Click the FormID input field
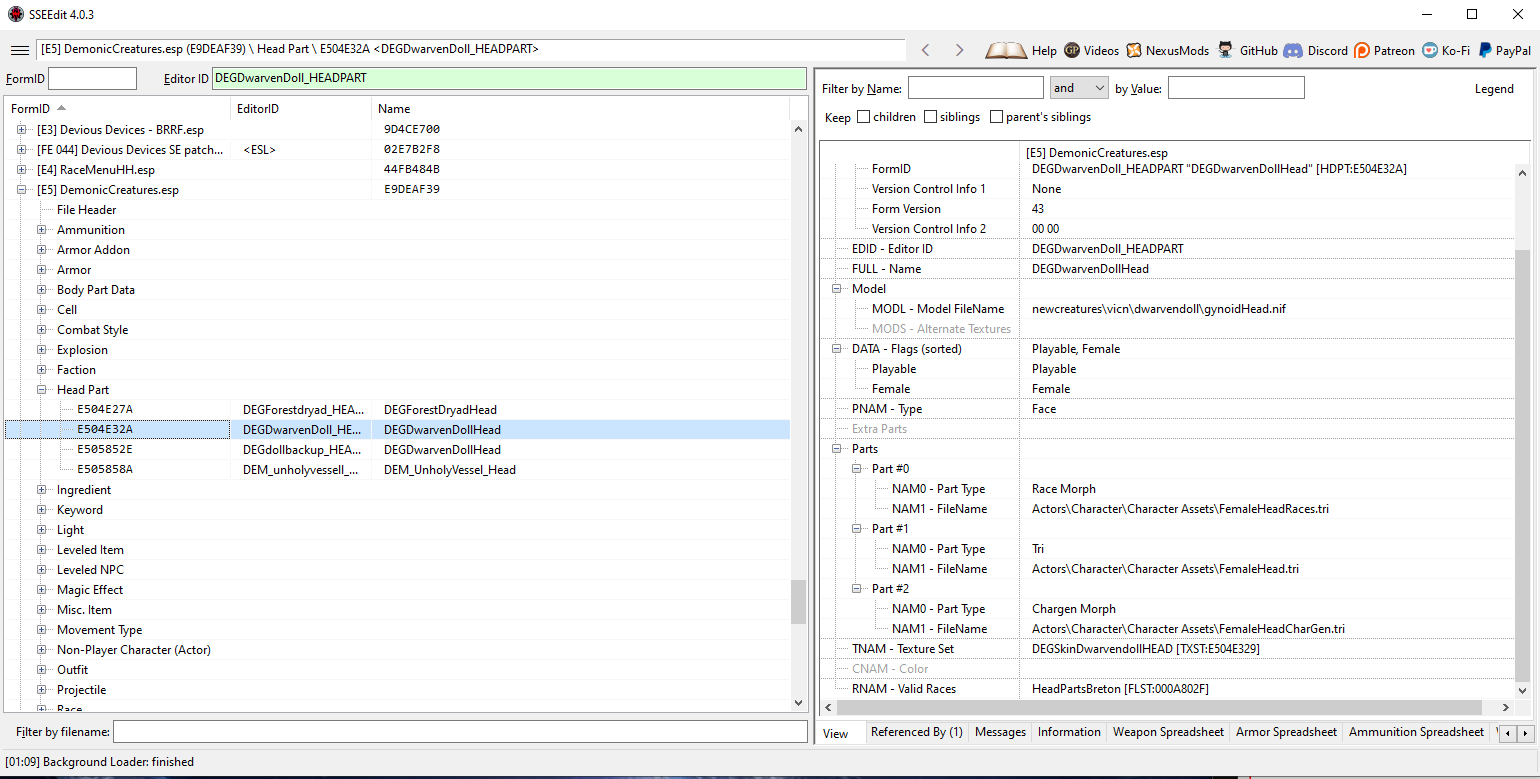 pos(92,78)
